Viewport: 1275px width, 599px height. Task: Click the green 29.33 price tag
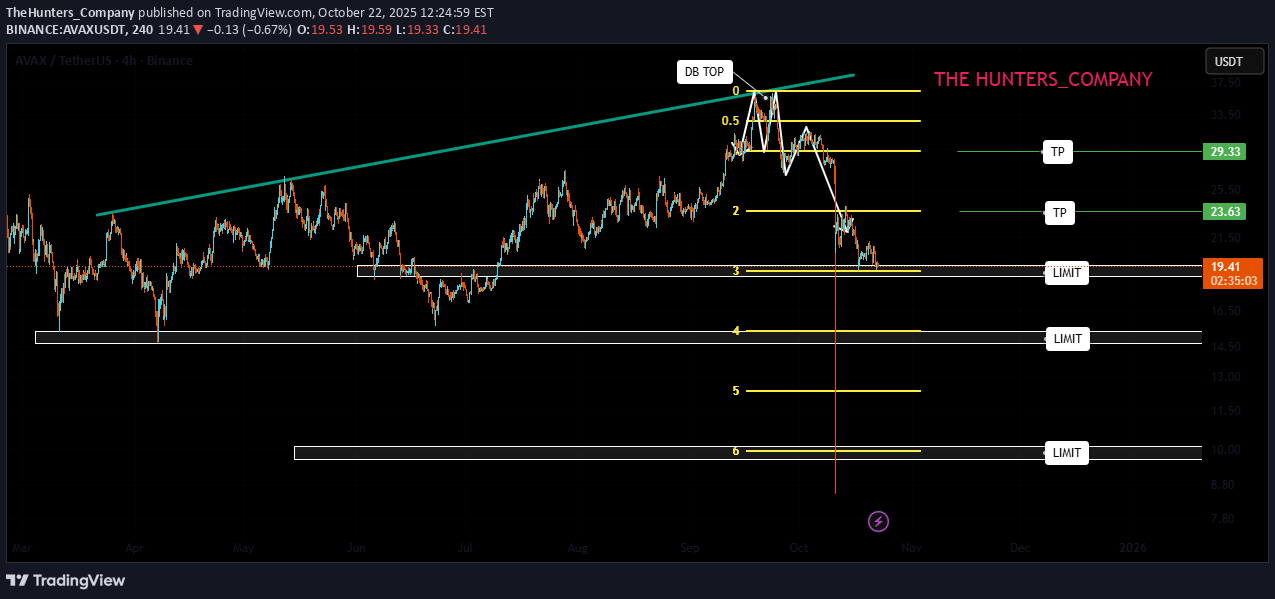click(1225, 152)
